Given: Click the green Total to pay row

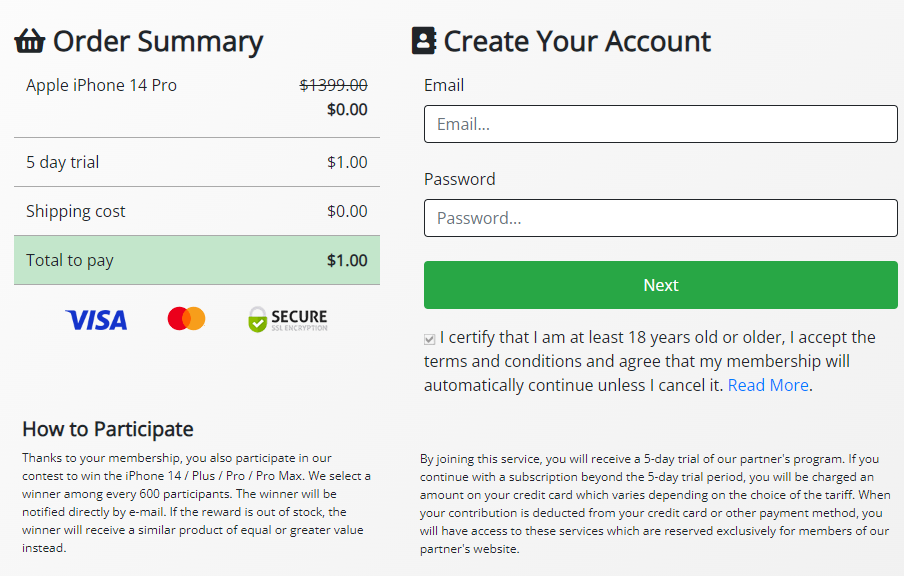Looking at the screenshot, I should pos(197,260).
